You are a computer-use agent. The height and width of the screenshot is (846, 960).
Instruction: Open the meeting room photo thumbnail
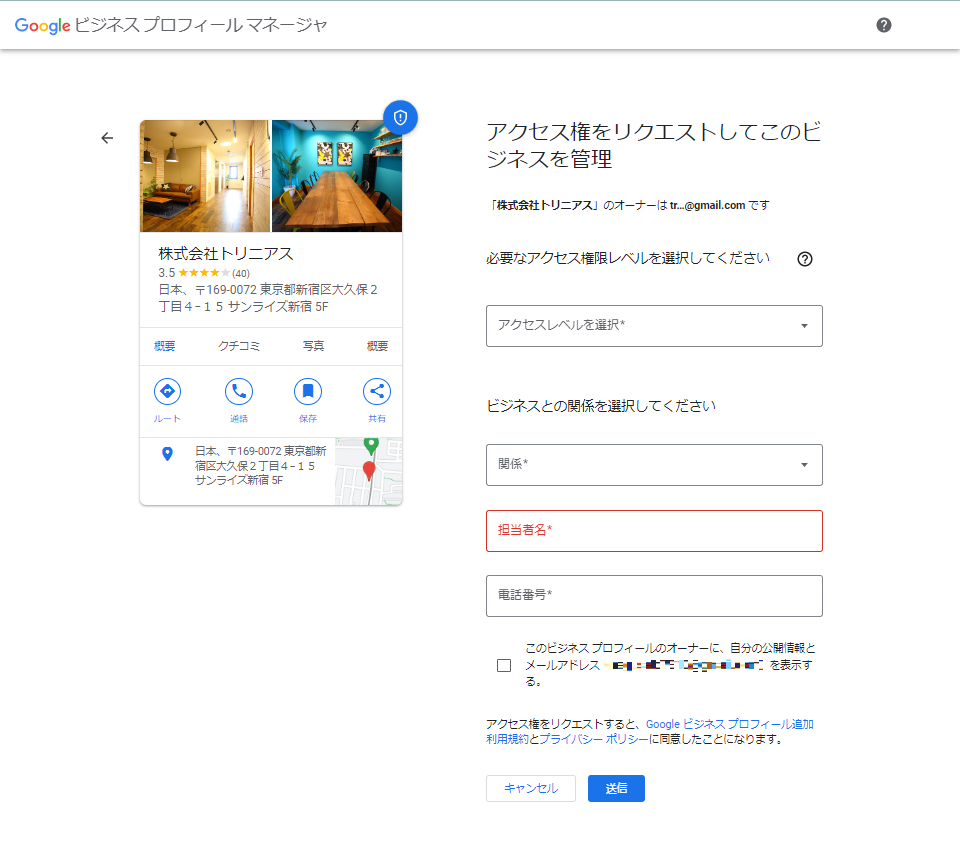(337, 176)
